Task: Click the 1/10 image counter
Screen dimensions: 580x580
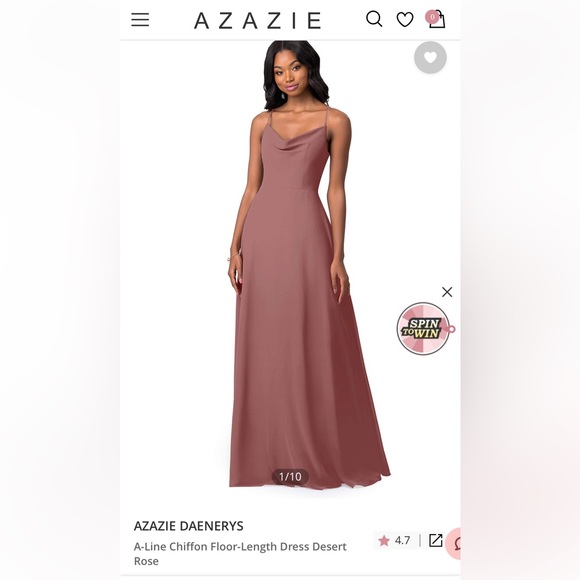Action: (x=290, y=476)
